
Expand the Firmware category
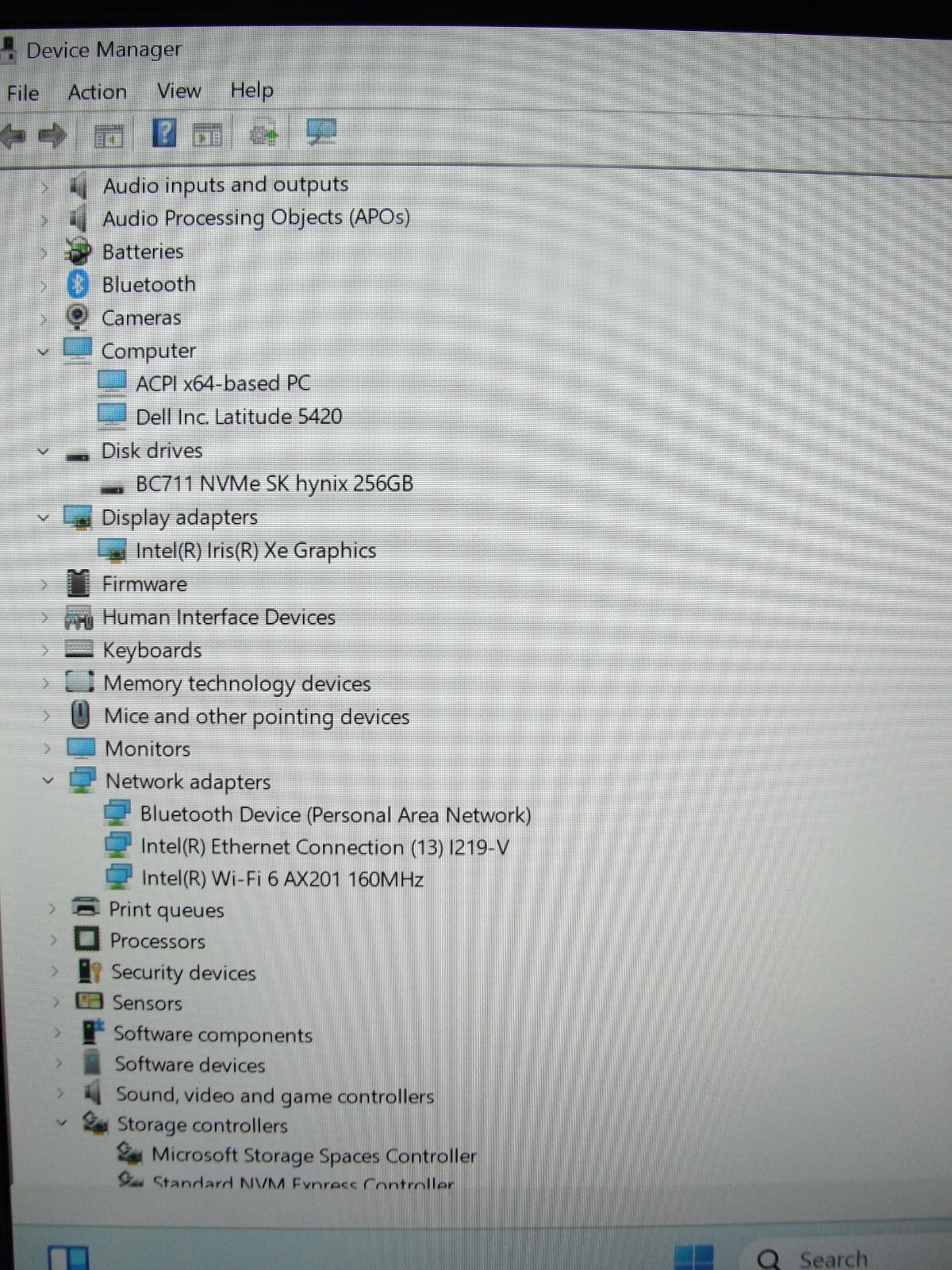(x=44, y=585)
